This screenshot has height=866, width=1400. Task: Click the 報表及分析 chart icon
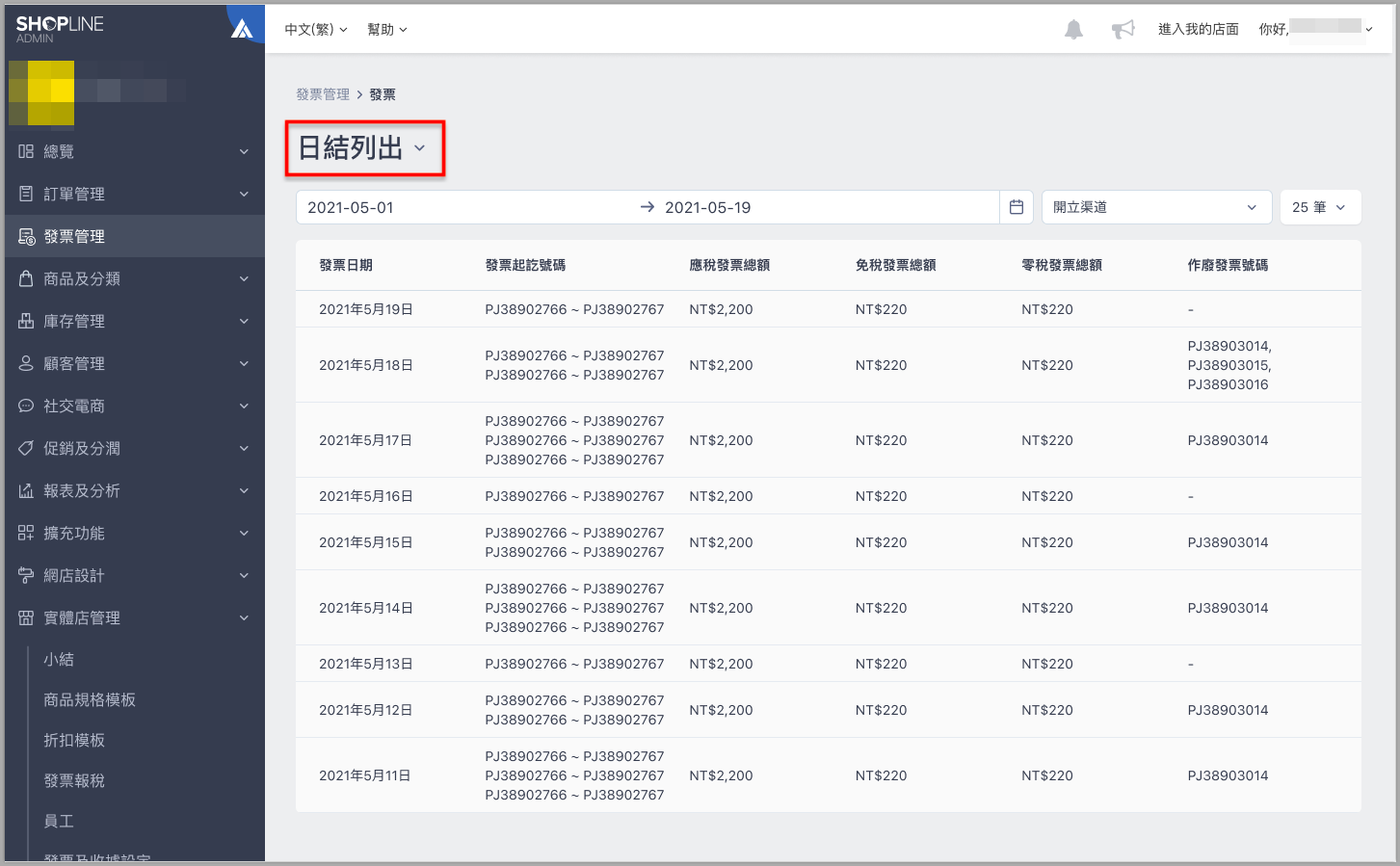coord(26,490)
